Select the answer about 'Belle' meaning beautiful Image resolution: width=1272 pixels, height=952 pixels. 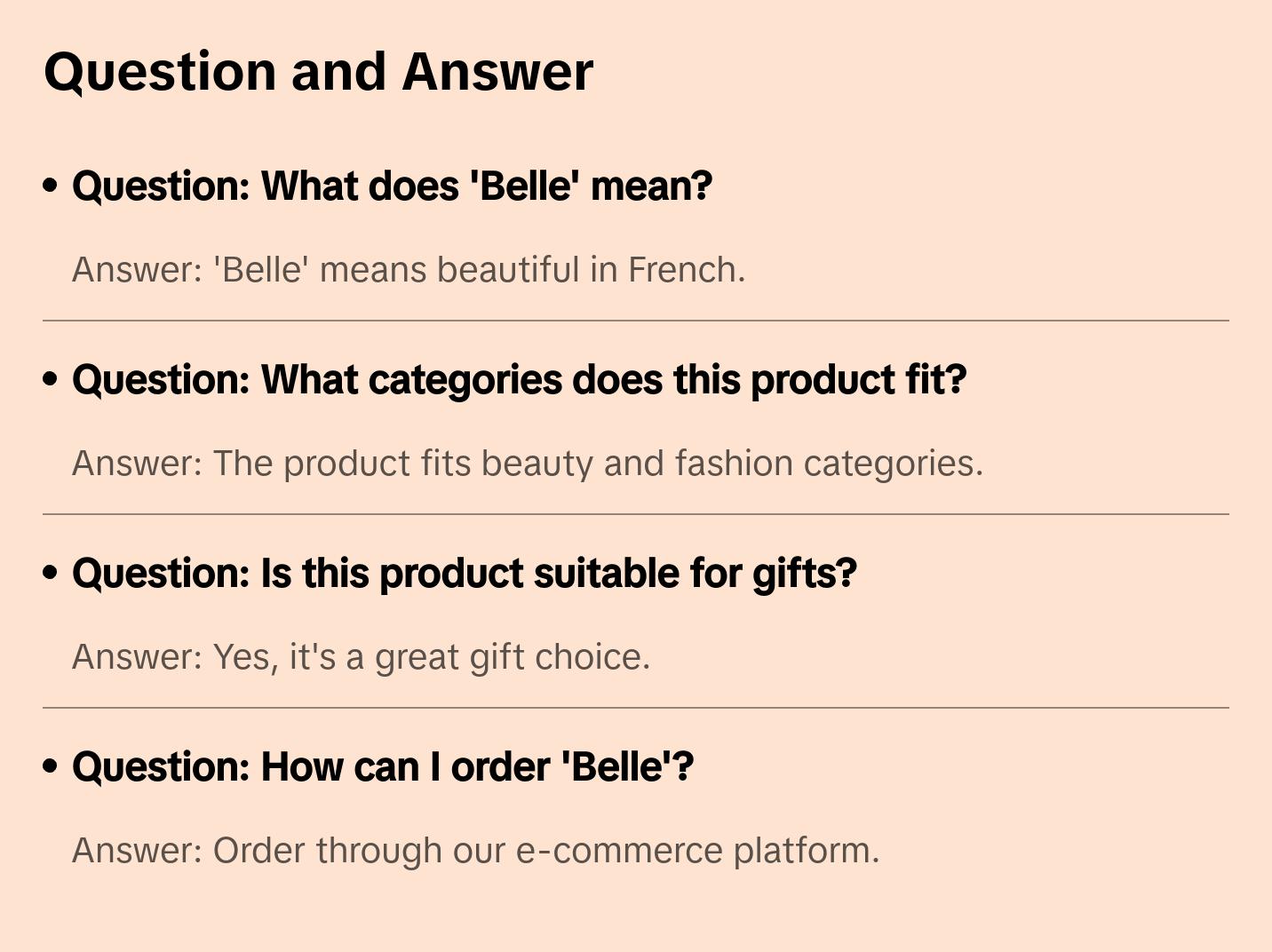pos(409,270)
